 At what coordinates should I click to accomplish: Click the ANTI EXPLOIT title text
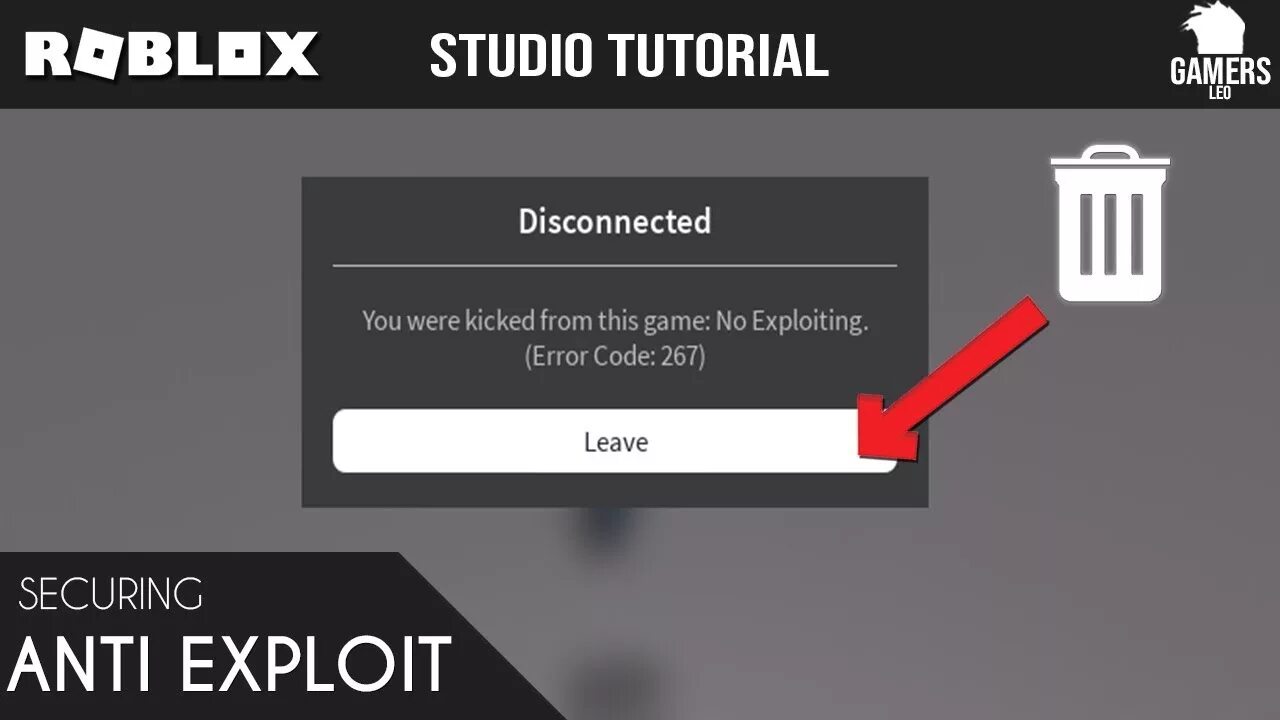pos(231,665)
